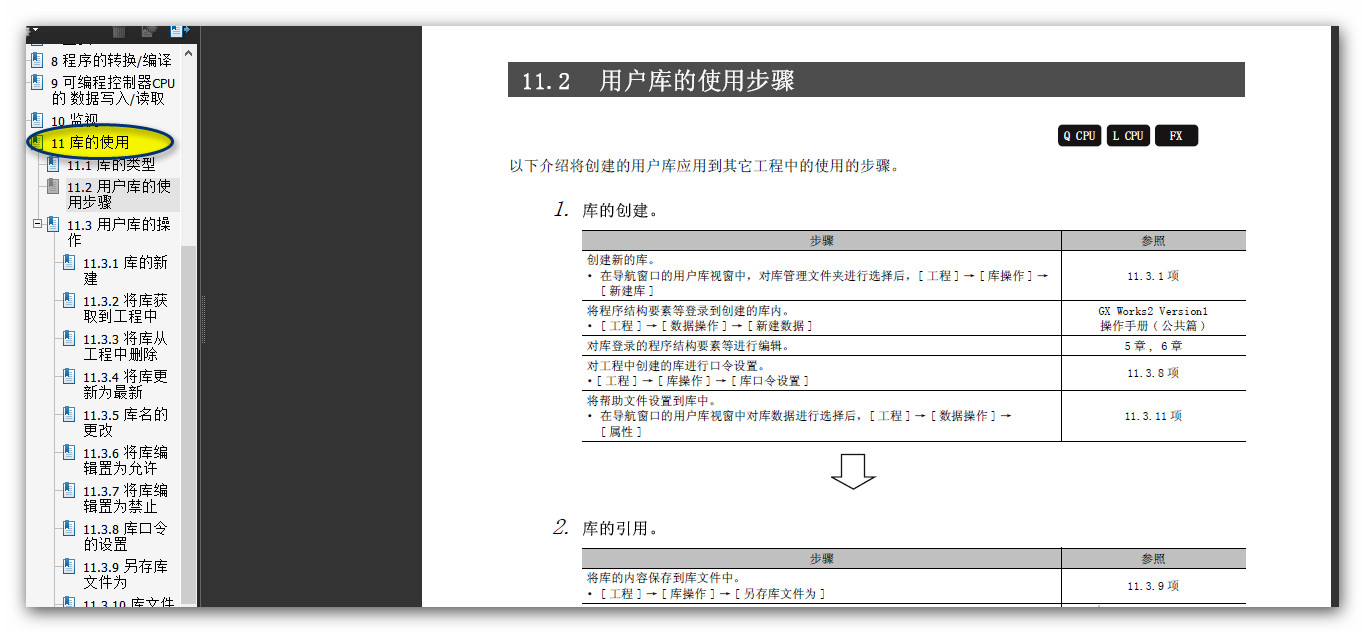Open the bookmarks panel options dropdown arrow
Image resolution: width=1365 pixels, height=633 pixels.
coord(35,31)
